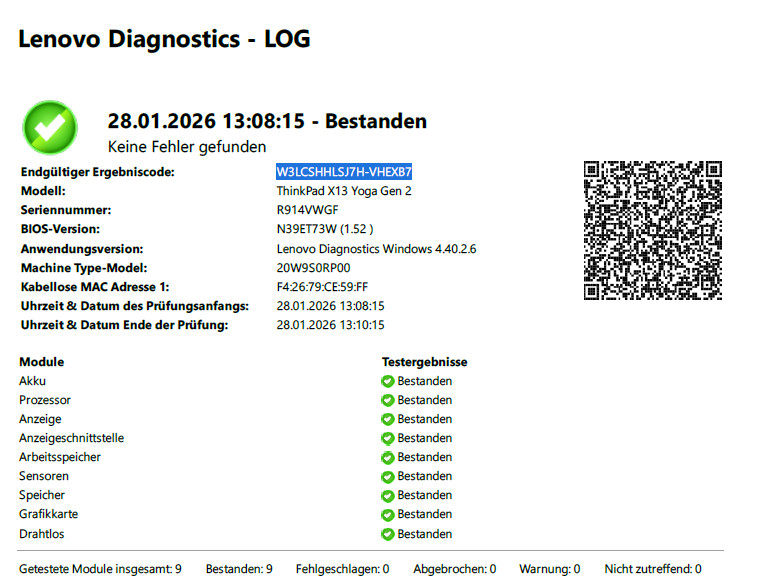The height and width of the screenshot is (586, 767).
Task: Click the 'Module' column header
Action: point(42,362)
